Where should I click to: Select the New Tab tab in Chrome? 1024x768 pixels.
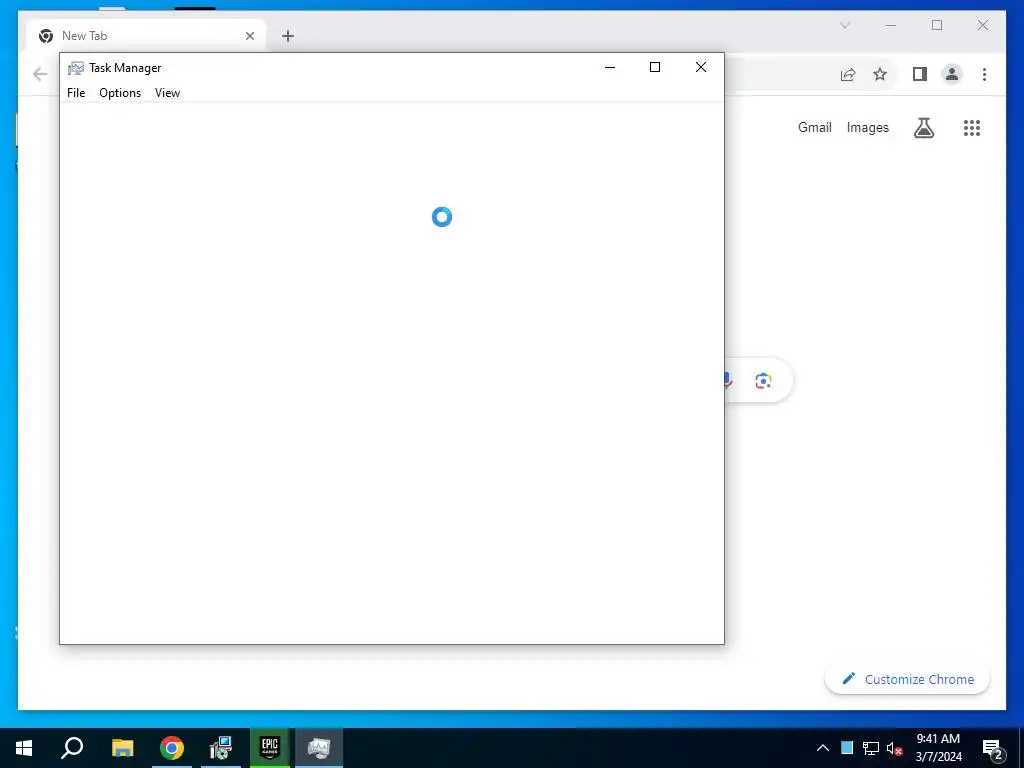[x=145, y=36]
